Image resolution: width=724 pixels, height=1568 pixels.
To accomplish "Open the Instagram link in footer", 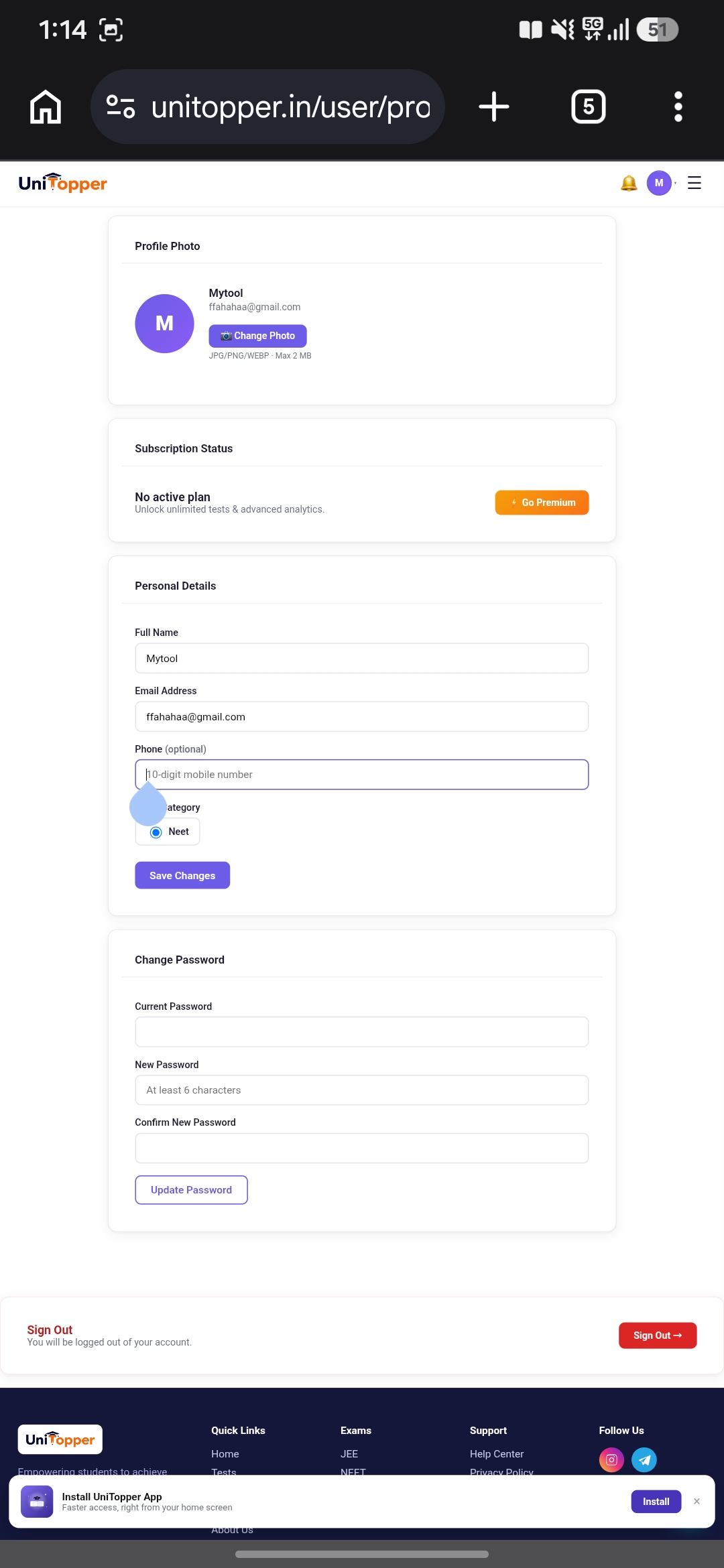I will point(611,1459).
